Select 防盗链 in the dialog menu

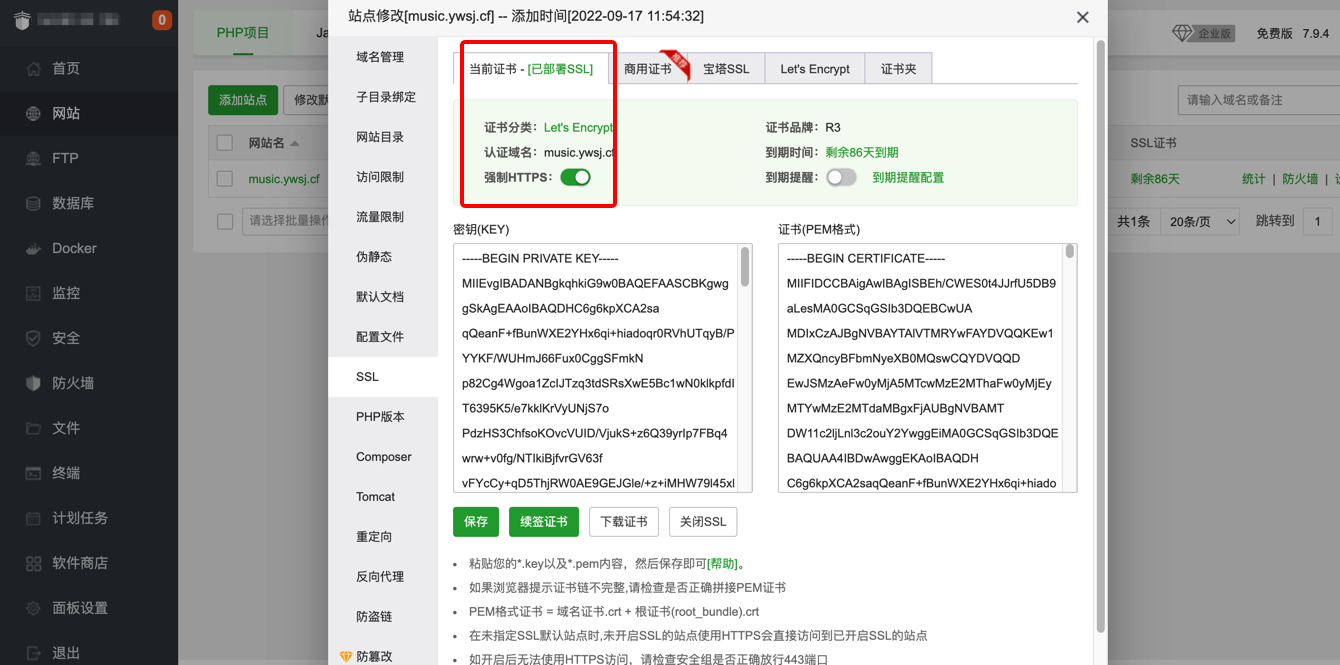pos(383,617)
